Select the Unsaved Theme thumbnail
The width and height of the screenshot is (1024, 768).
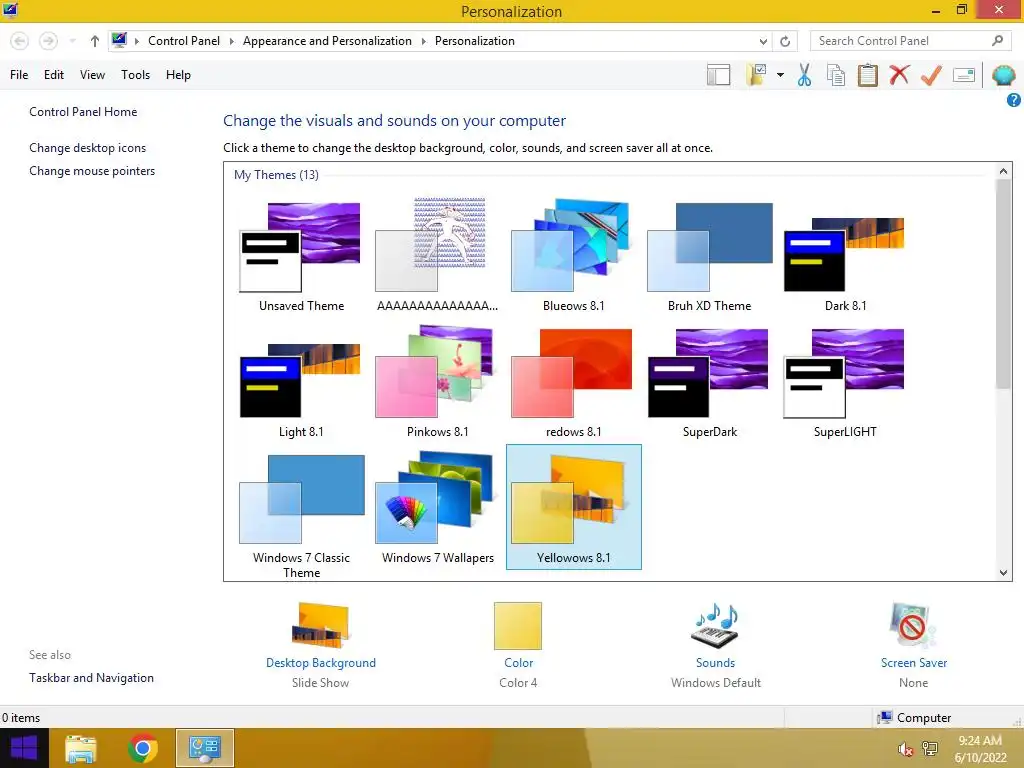click(301, 255)
